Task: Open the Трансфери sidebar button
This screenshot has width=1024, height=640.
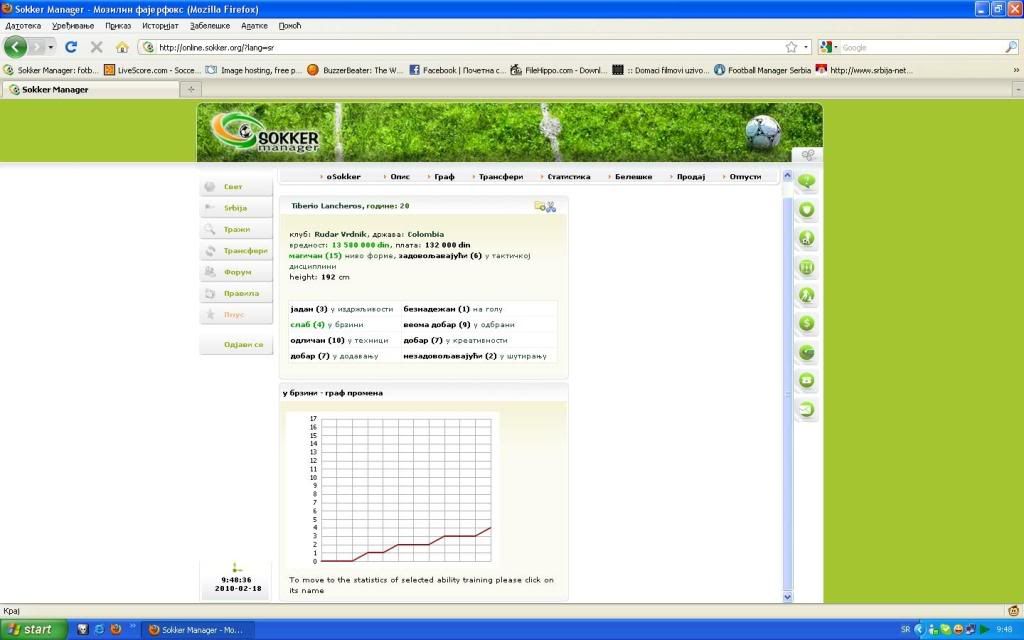Action: click(236, 251)
